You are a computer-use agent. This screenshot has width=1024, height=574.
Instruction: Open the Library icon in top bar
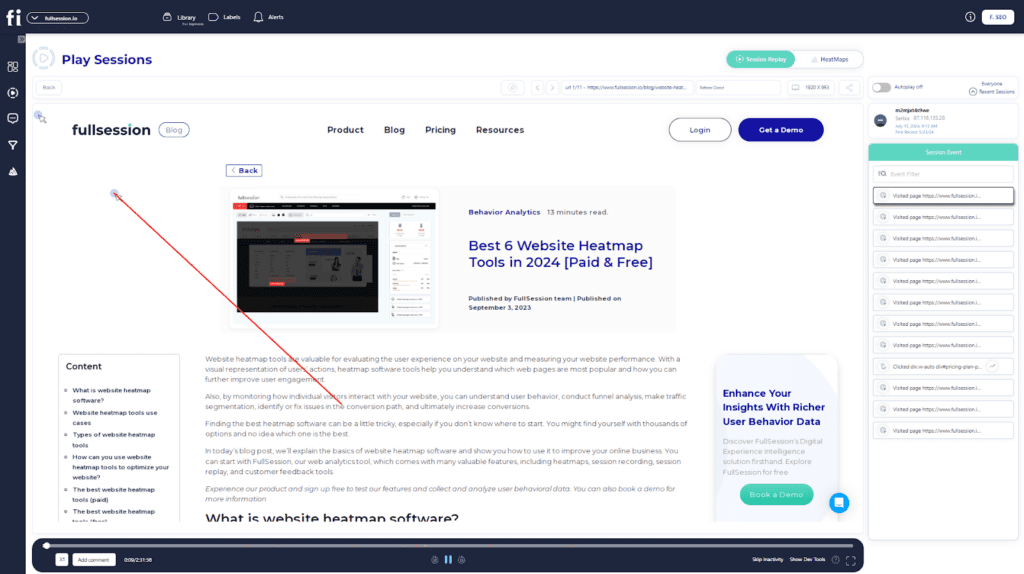tap(168, 17)
